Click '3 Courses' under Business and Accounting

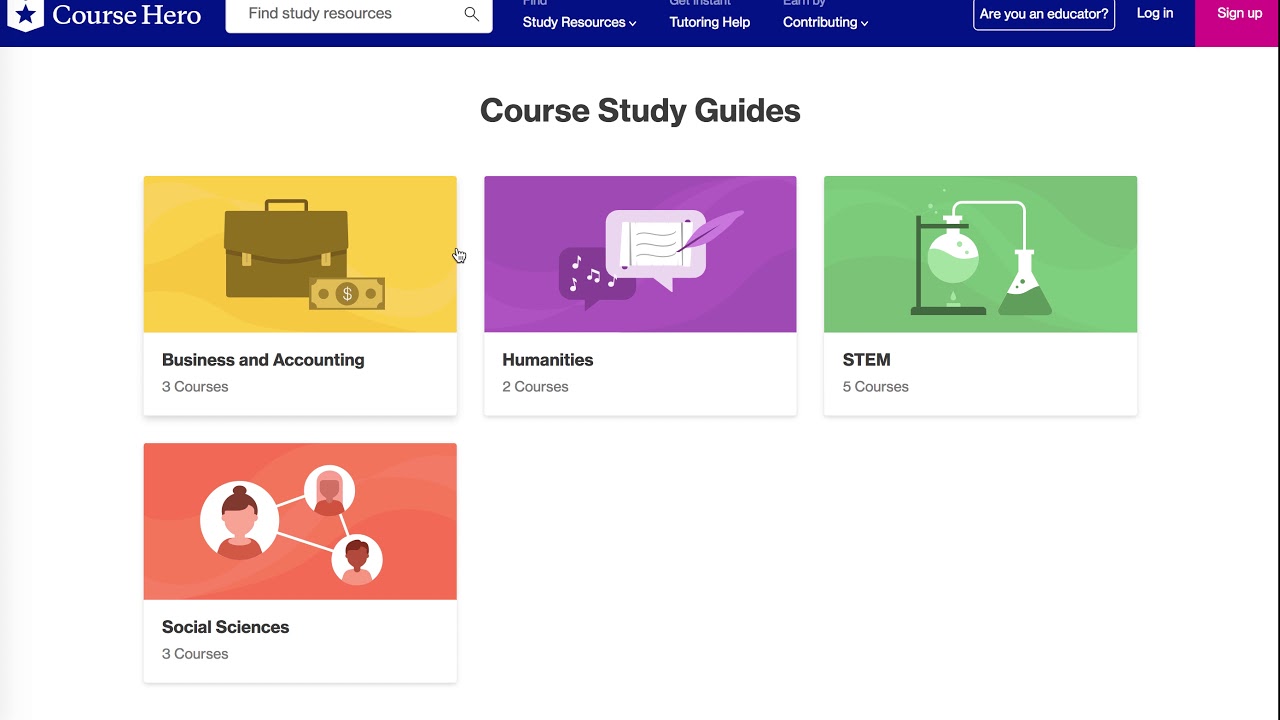195,387
